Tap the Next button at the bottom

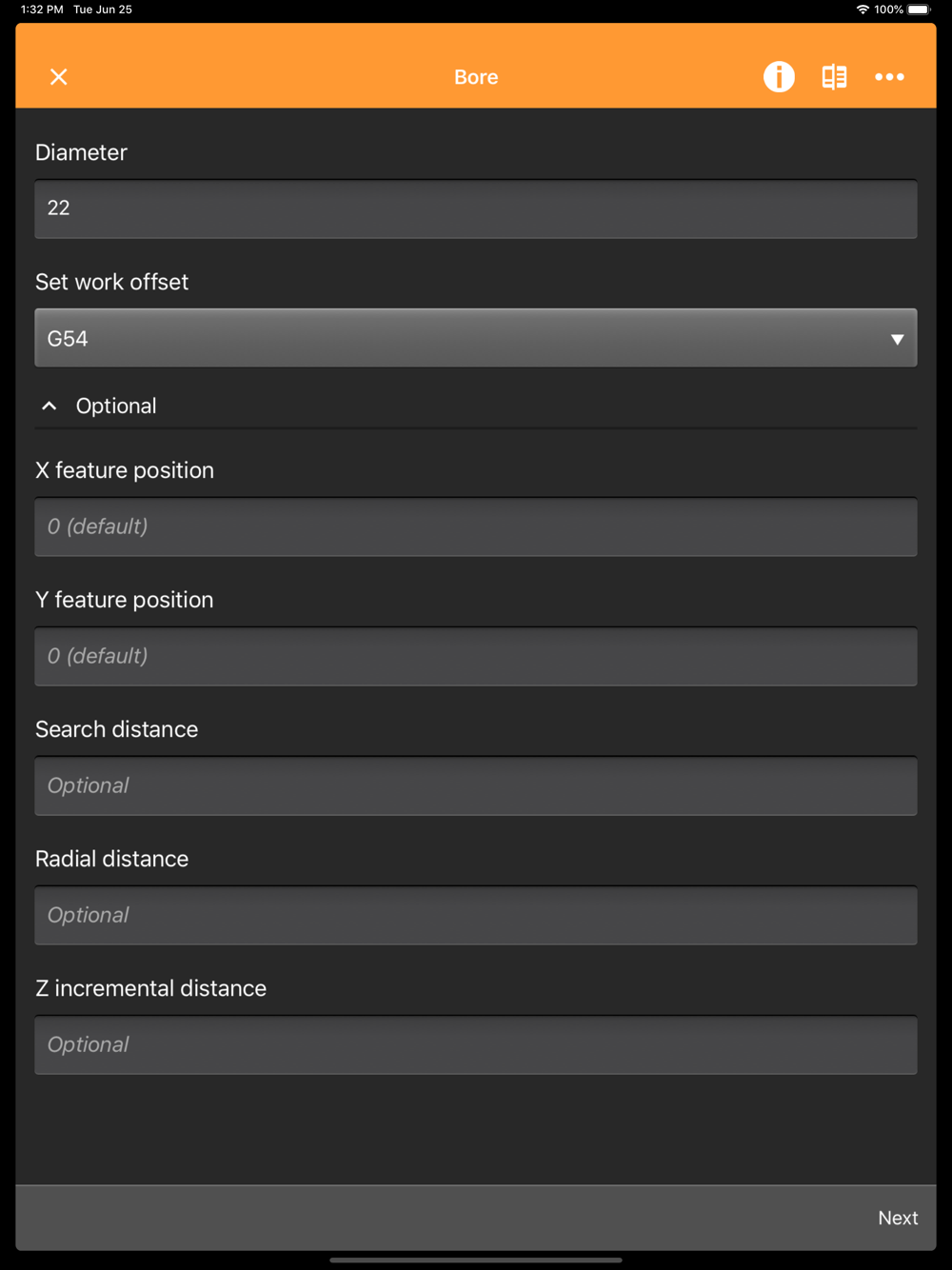point(898,1218)
